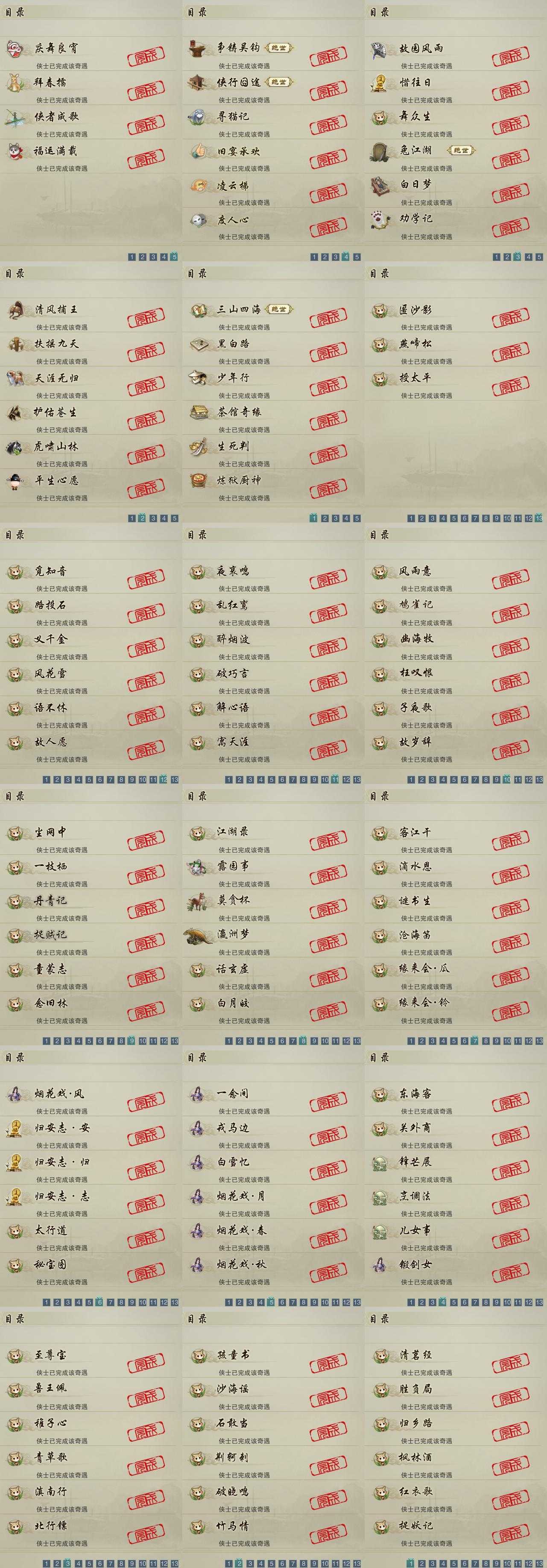
Task: Open the thumbs-up icon beside 旧宴承欢
Action: 197,150
